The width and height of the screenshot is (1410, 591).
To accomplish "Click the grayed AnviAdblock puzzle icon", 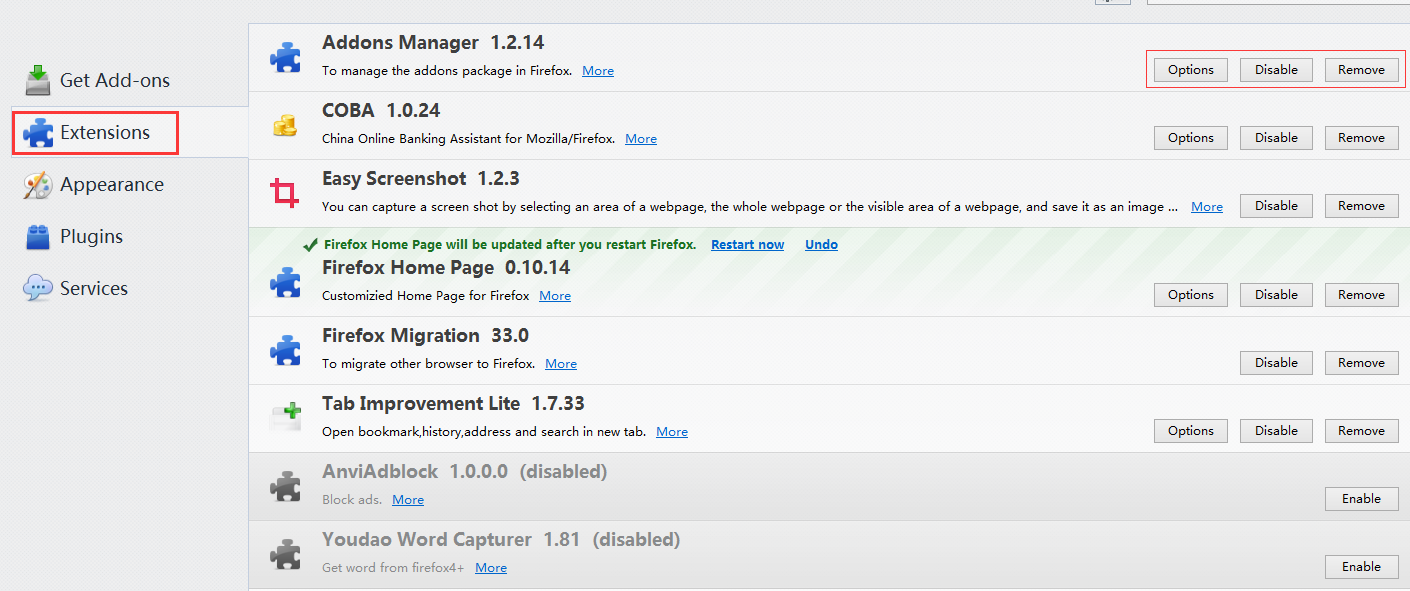I will coord(285,485).
